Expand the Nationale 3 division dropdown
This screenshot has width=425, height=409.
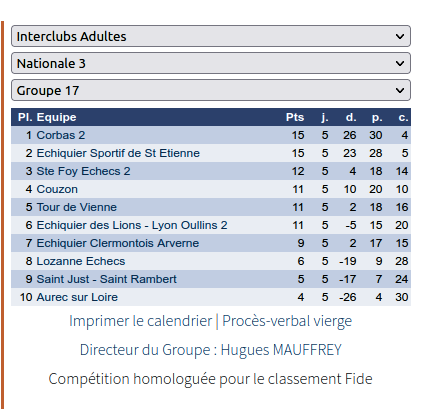coord(211,63)
